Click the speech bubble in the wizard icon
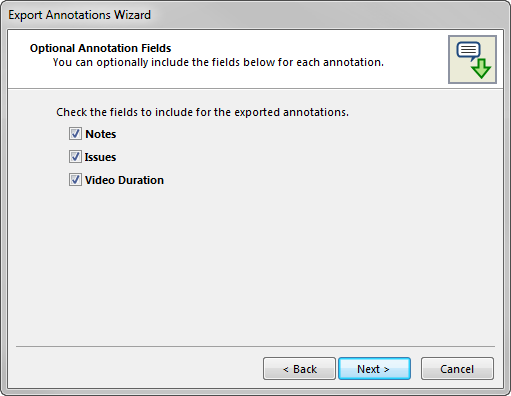The height and width of the screenshot is (396, 511). tap(468, 51)
